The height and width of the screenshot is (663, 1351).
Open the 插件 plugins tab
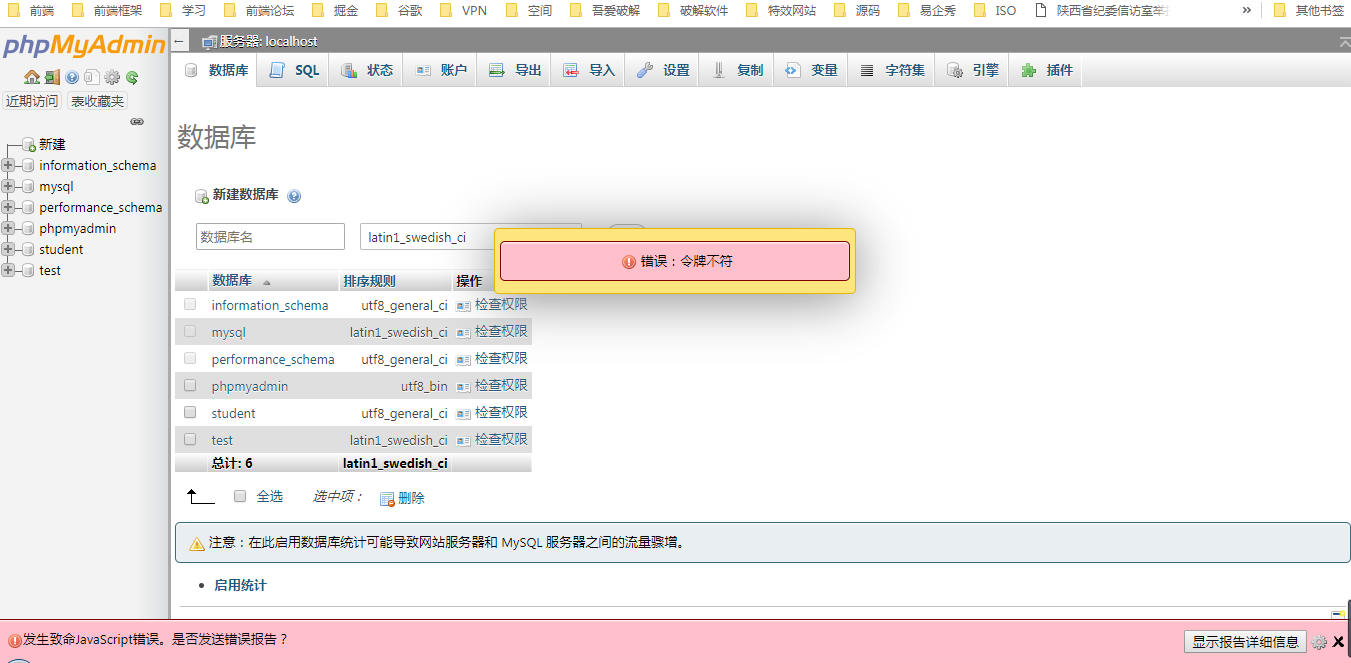(1047, 70)
